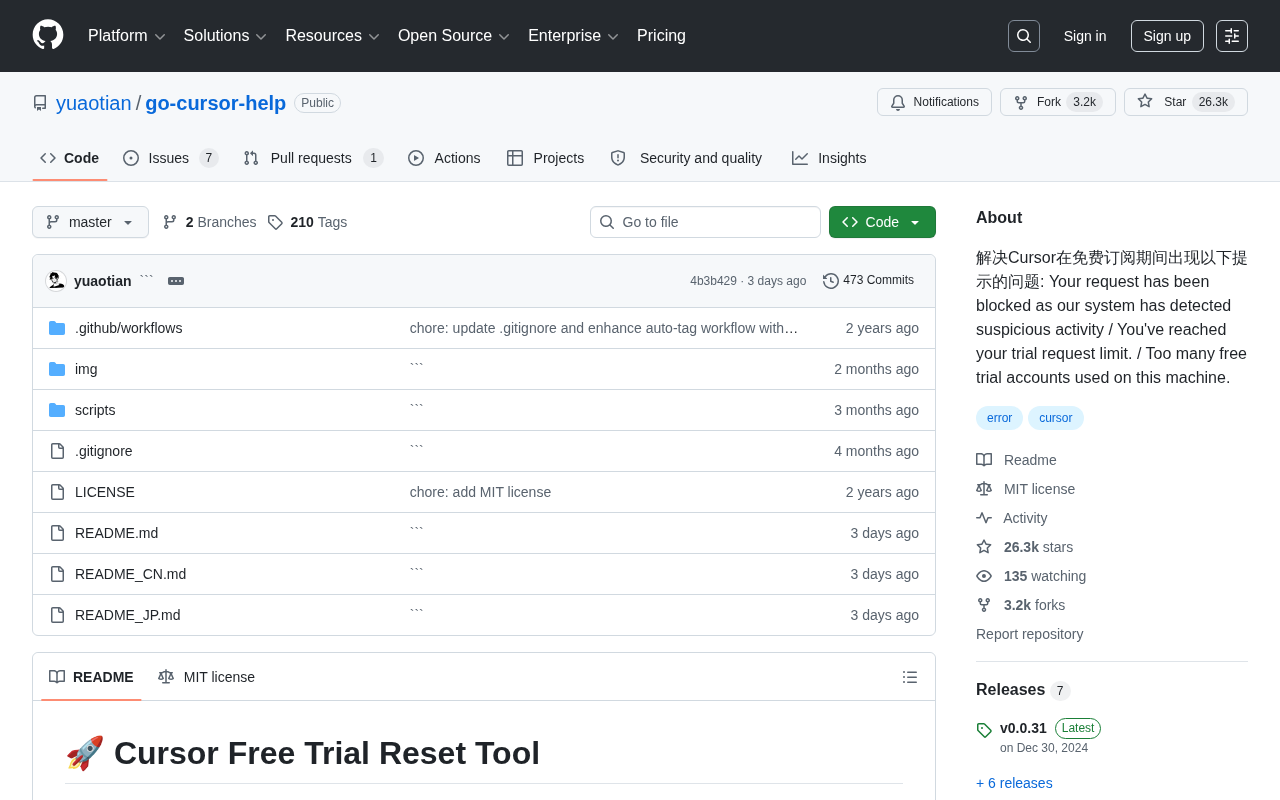1280x800 pixels.
Task: Open yuaotian commit author link
Action: point(103,281)
